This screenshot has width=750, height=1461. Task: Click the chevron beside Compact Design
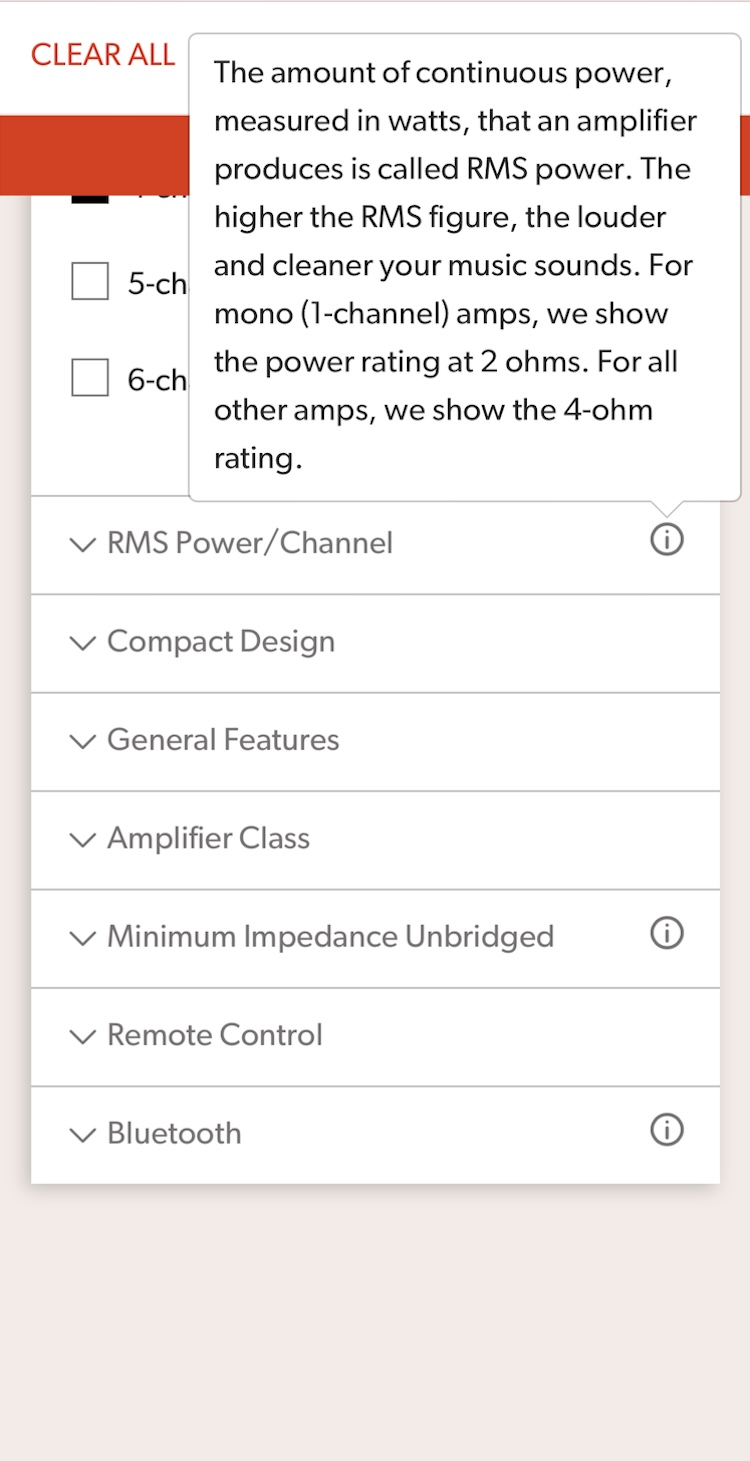coord(83,642)
